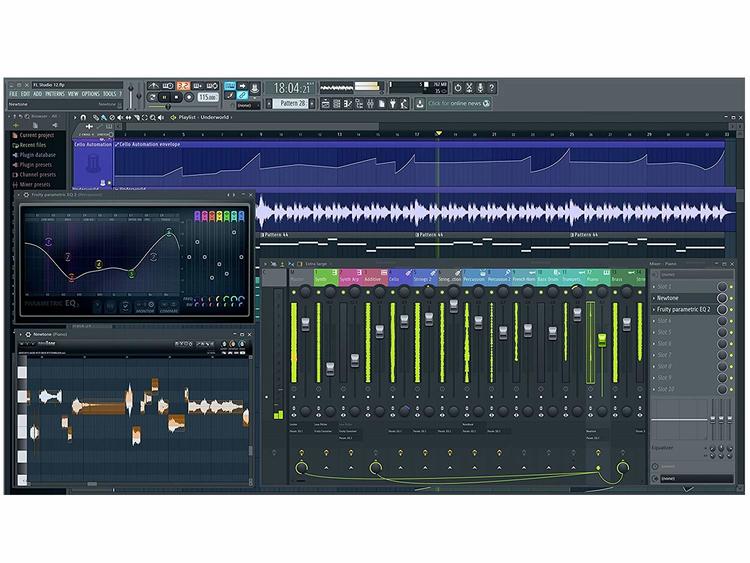Open the TOOLS menu

[110, 94]
